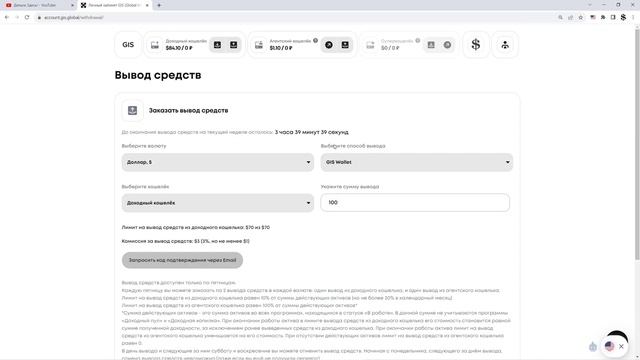Click the withdrawal limit line $70 из $70
Image resolution: width=640 pixels, height=360 pixels.
(x=196, y=227)
